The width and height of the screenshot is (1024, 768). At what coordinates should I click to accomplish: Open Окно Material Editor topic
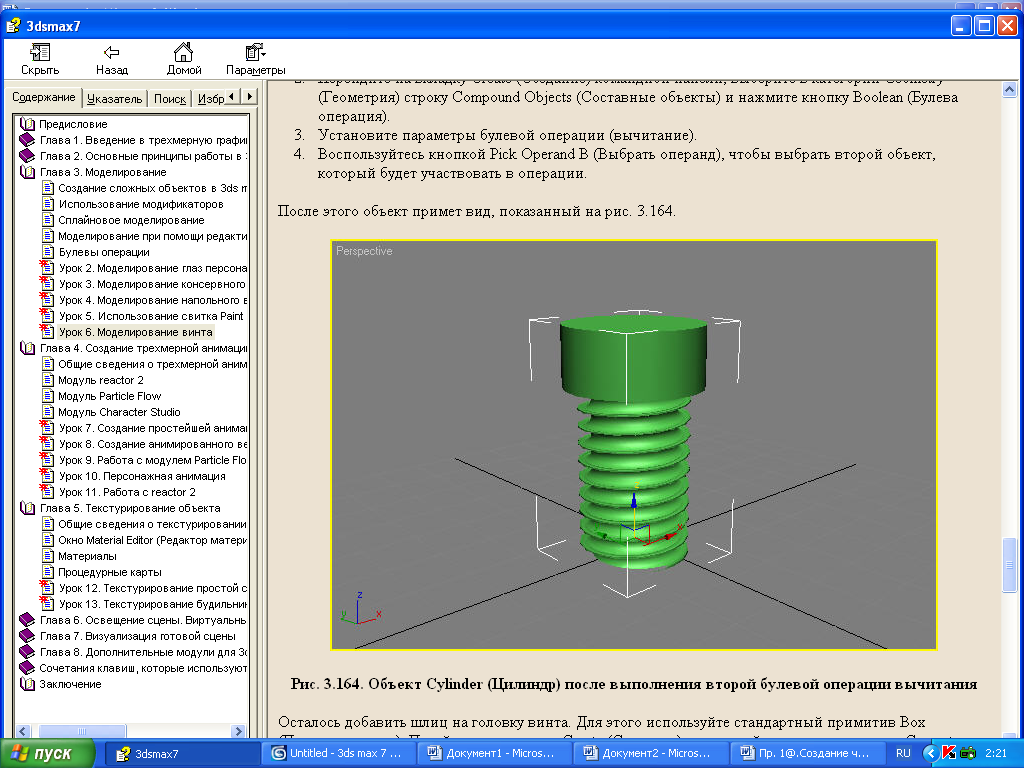click(x=152, y=540)
